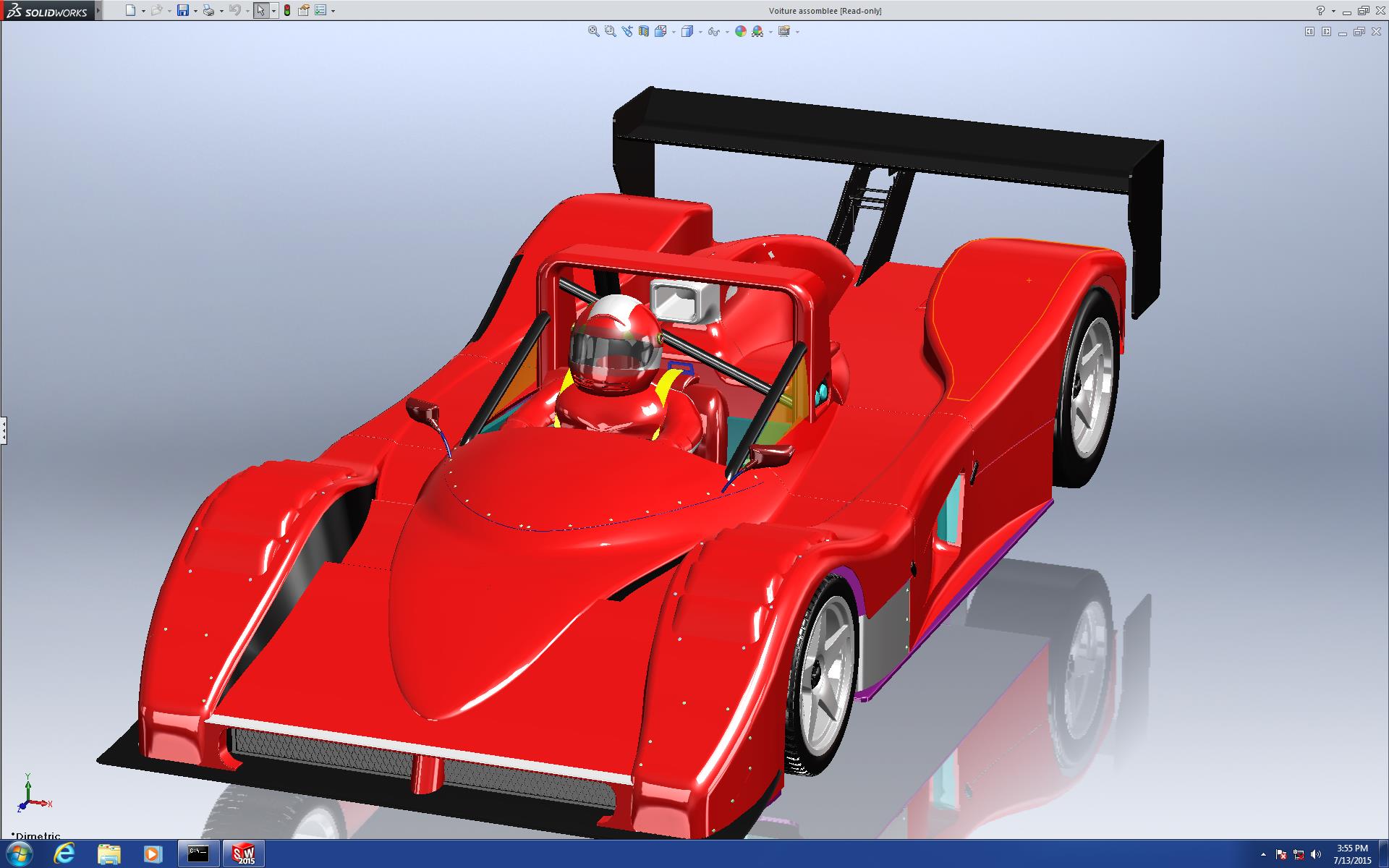Expand the SolidWorks menu flyout arrow
The image size is (1389, 868).
pos(99,10)
